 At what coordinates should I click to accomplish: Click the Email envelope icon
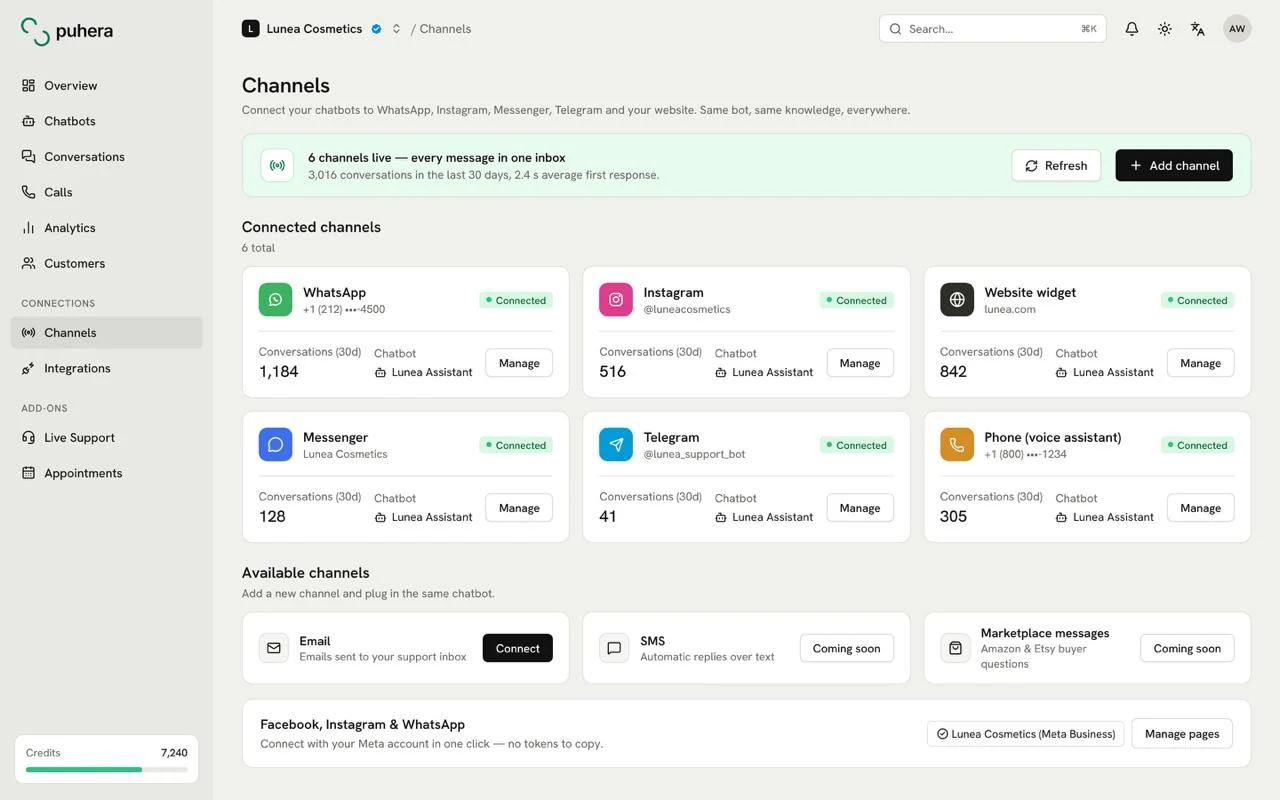point(274,648)
